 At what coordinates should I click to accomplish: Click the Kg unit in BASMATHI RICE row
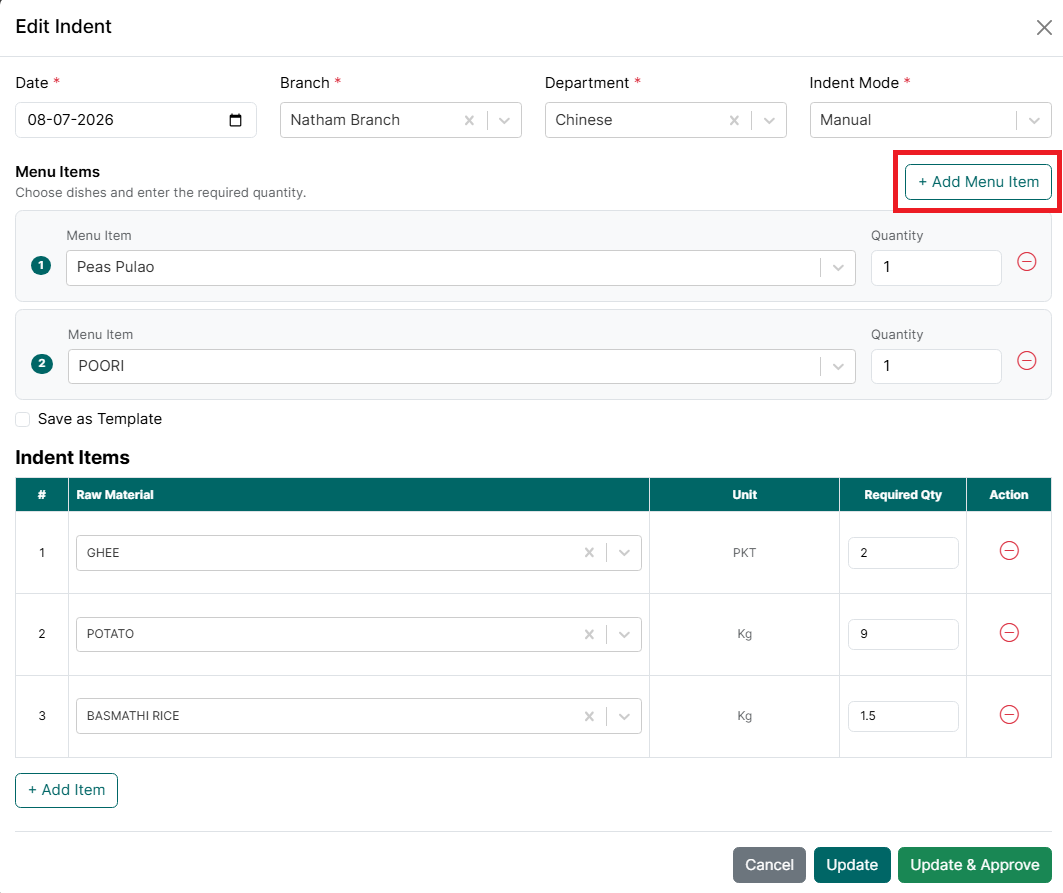[744, 716]
